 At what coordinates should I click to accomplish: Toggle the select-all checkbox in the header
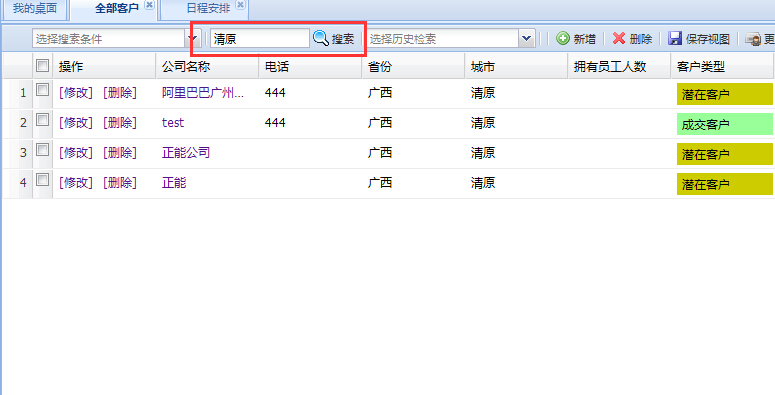(43, 65)
